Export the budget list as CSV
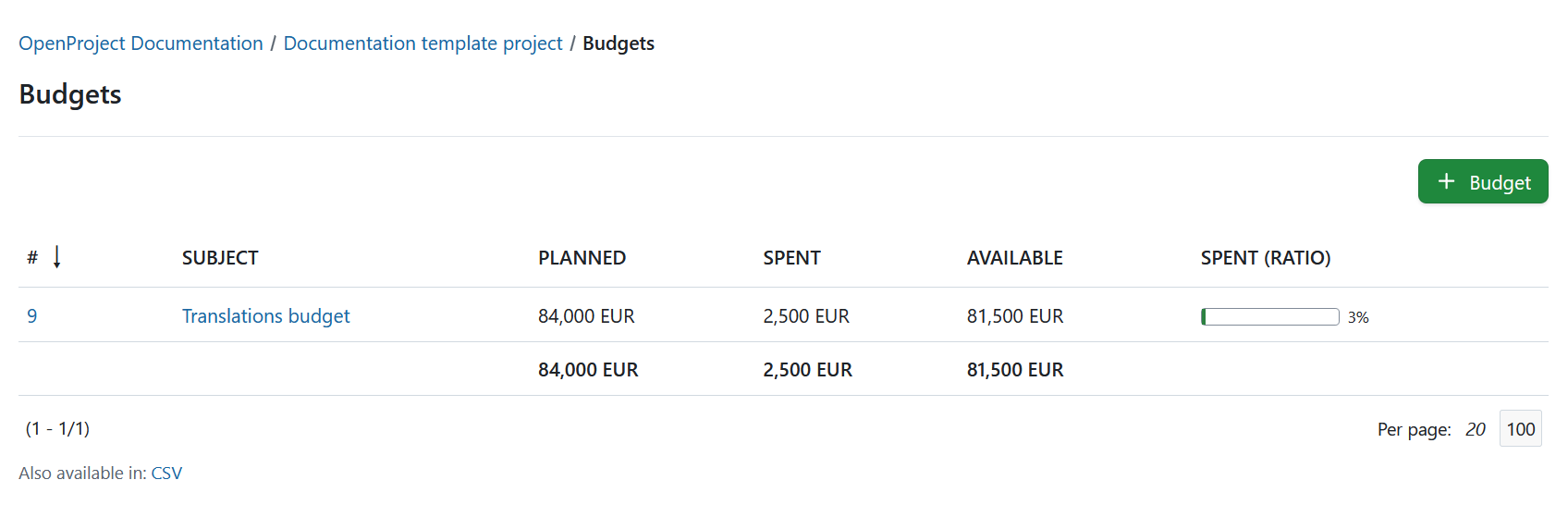Image resolution: width=1568 pixels, height=517 pixels. pos(166,474)
